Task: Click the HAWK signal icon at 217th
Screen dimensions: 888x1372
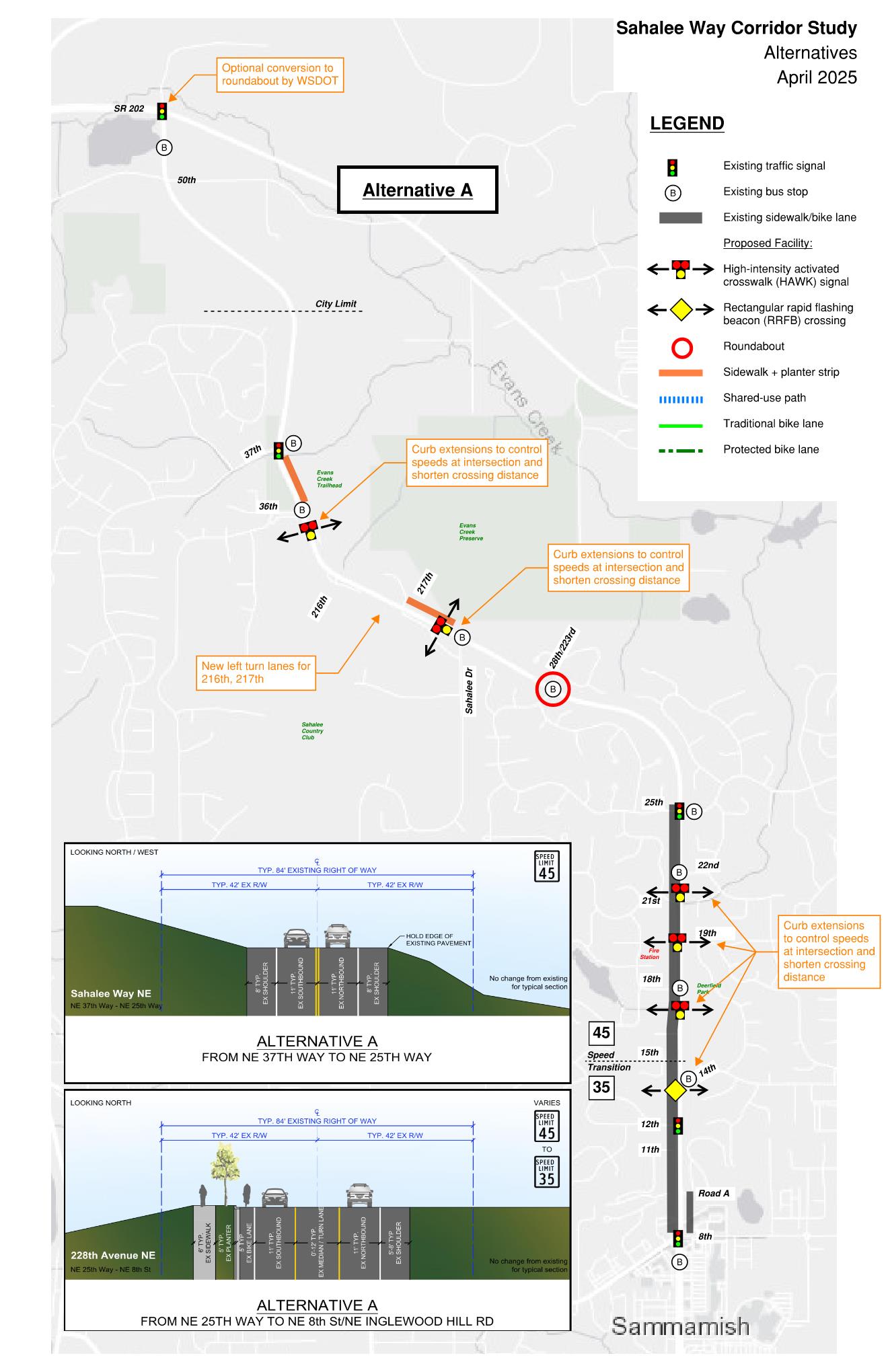Action: coord(442,627)
